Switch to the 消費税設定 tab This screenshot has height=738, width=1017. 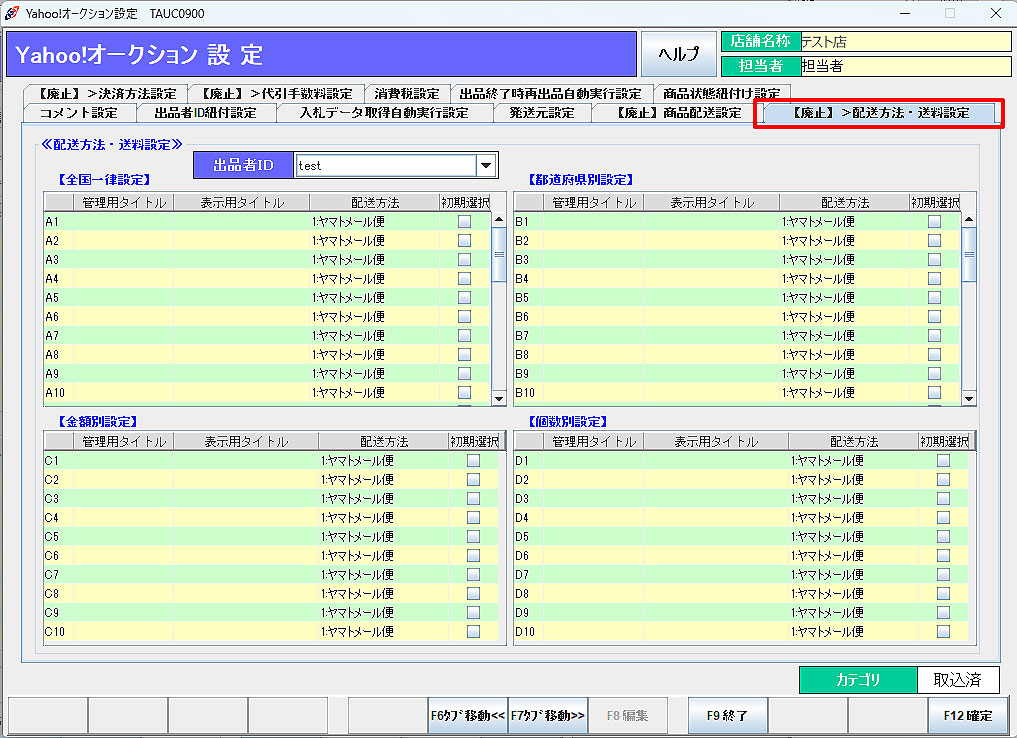[x=406, y=94]
